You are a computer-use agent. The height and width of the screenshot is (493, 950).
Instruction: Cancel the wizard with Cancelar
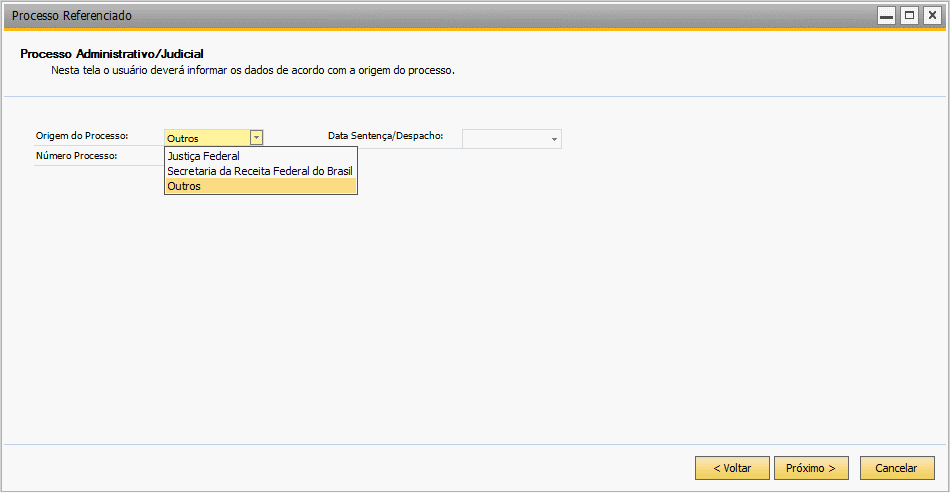897,468
